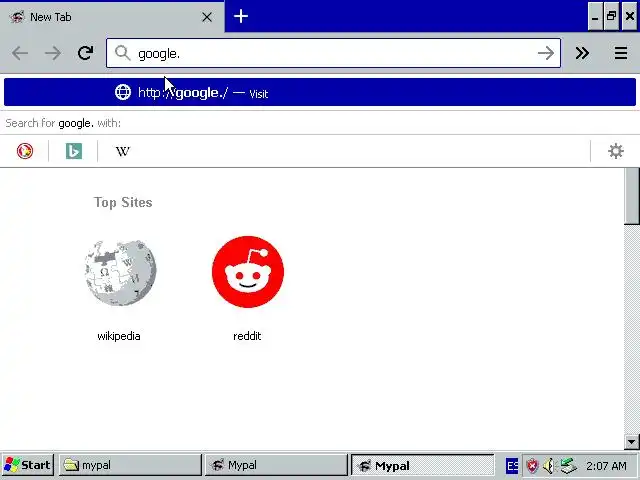Click the network connection tray icon
Image resolution: width=640 pixels, height=480 pixels.
point(568,466)
